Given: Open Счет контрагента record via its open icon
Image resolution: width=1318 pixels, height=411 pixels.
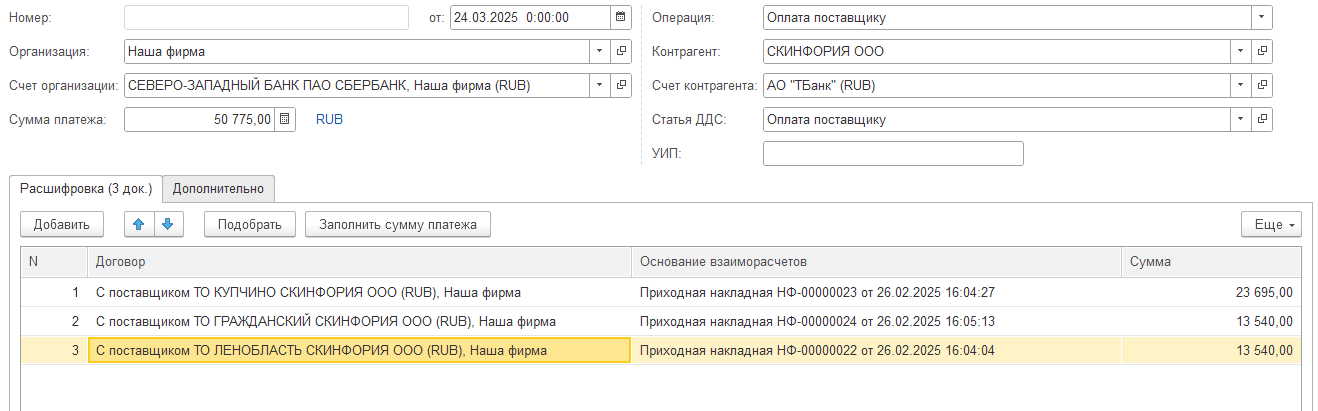Looking at the screenshot, I should [x=1262, y=86].
